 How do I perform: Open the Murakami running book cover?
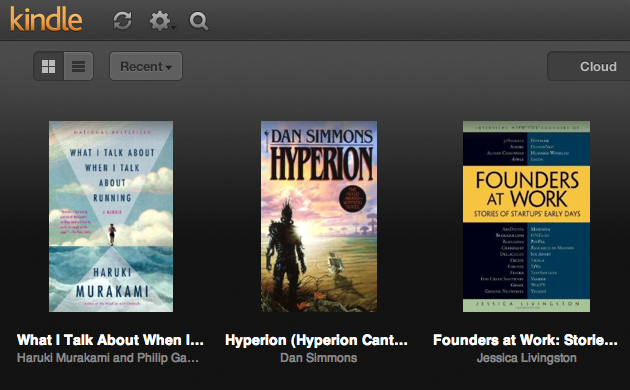(111, 216)
